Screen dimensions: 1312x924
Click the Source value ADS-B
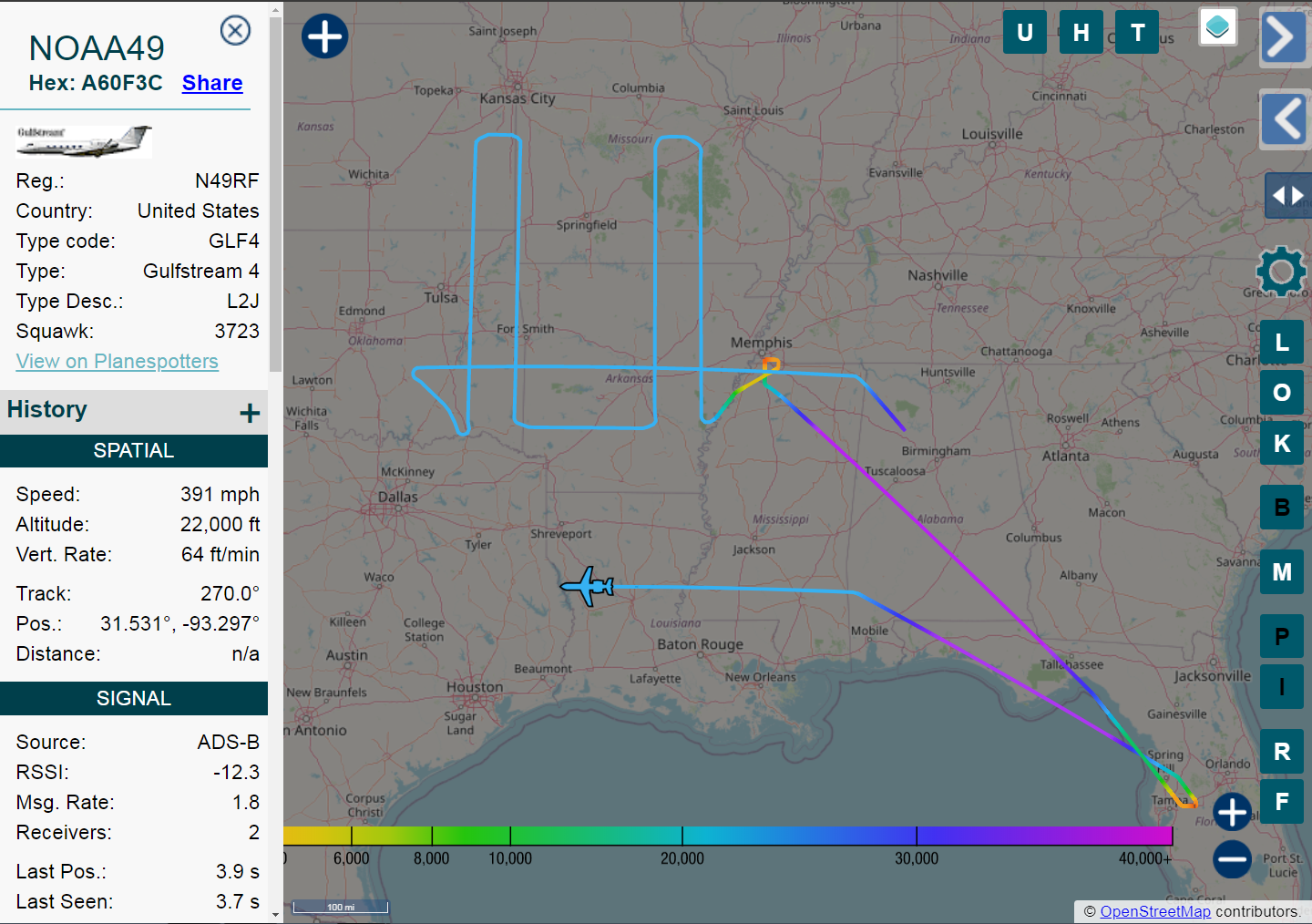(x=229, y=743)
